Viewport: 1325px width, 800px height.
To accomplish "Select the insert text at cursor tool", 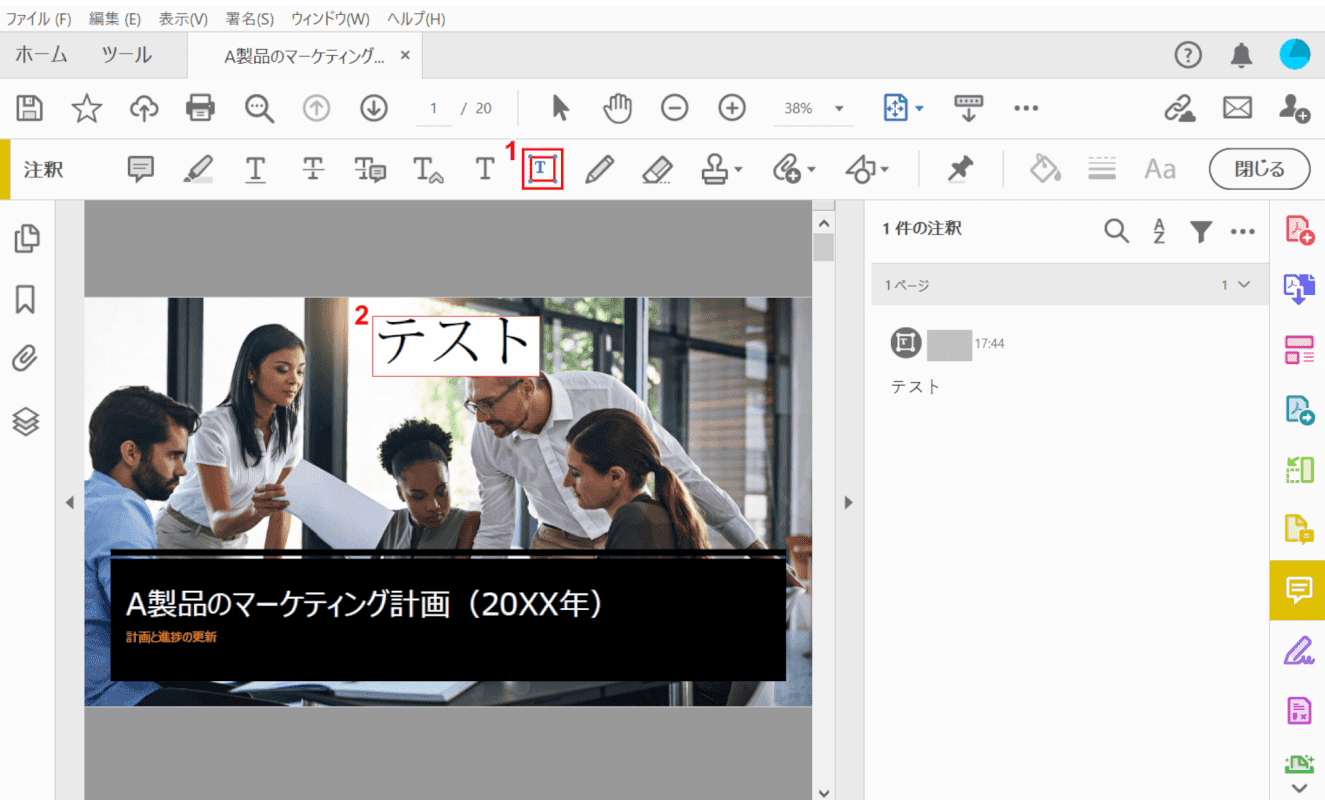I will tap(429, 170).
